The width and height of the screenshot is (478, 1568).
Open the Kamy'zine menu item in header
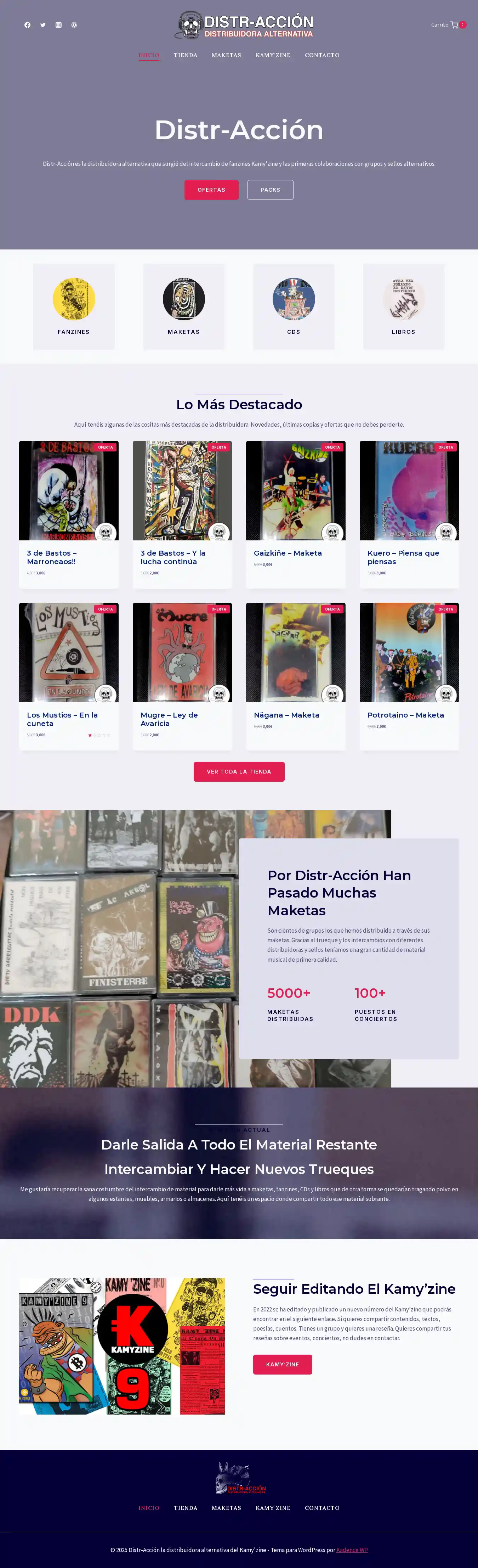coord(273,55)
